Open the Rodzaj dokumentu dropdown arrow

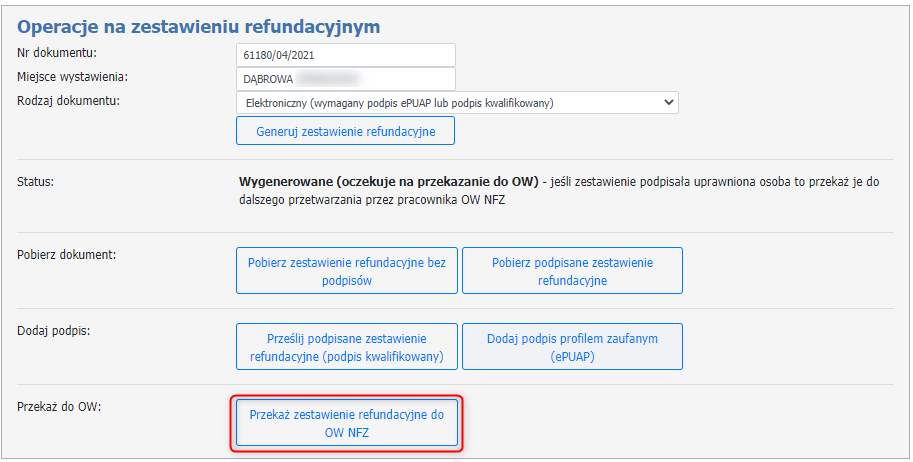(x=669, y=103)
